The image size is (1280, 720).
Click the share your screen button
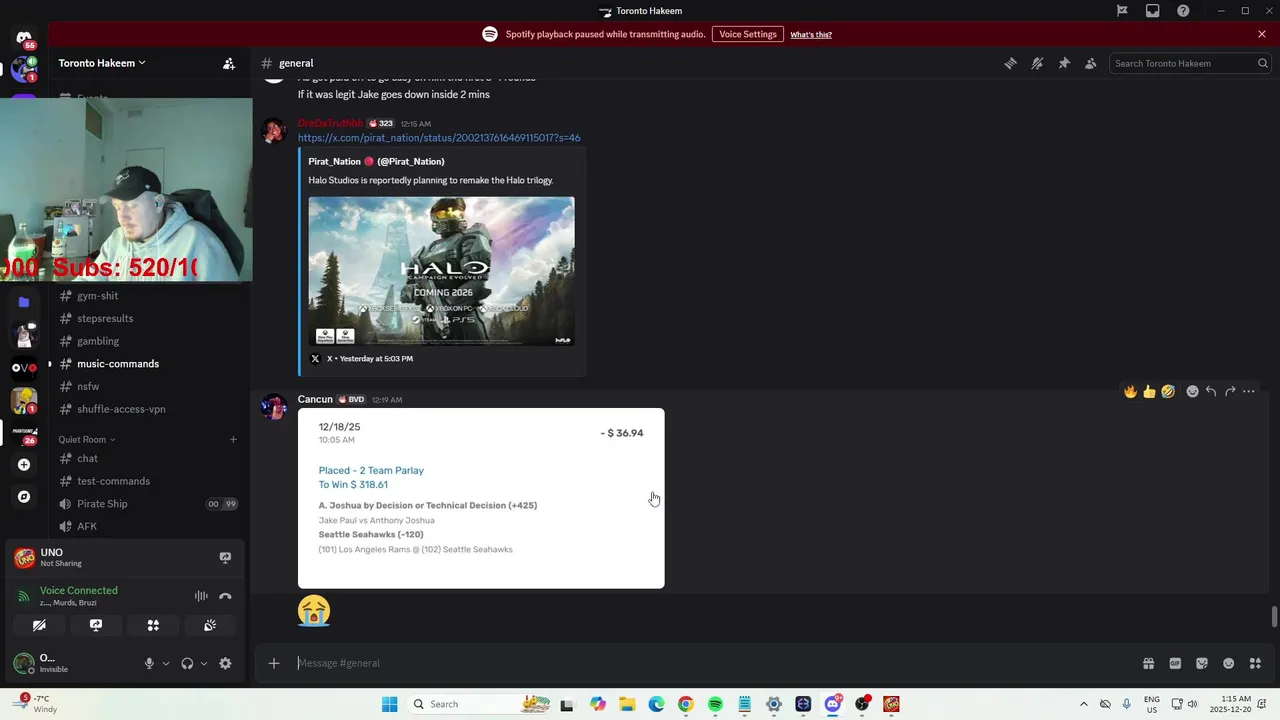click(x=96, y=625)
